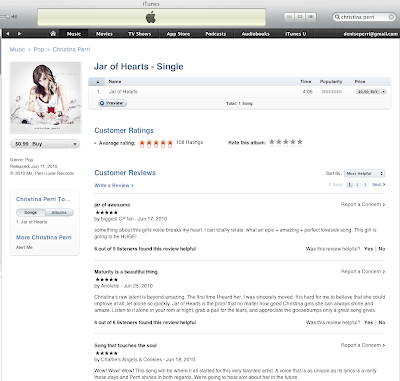Rate this album one star
This screenshot has width=400, height=381.
click(x=272, y=142)
